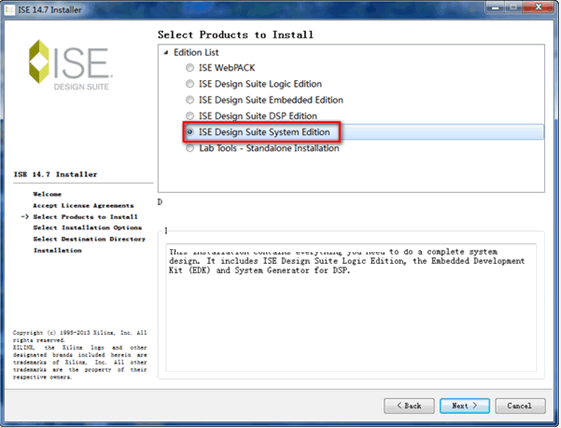Go Back to the previous installer step
This screenshot has width=561, height=428.
click(x=409, y=406)
